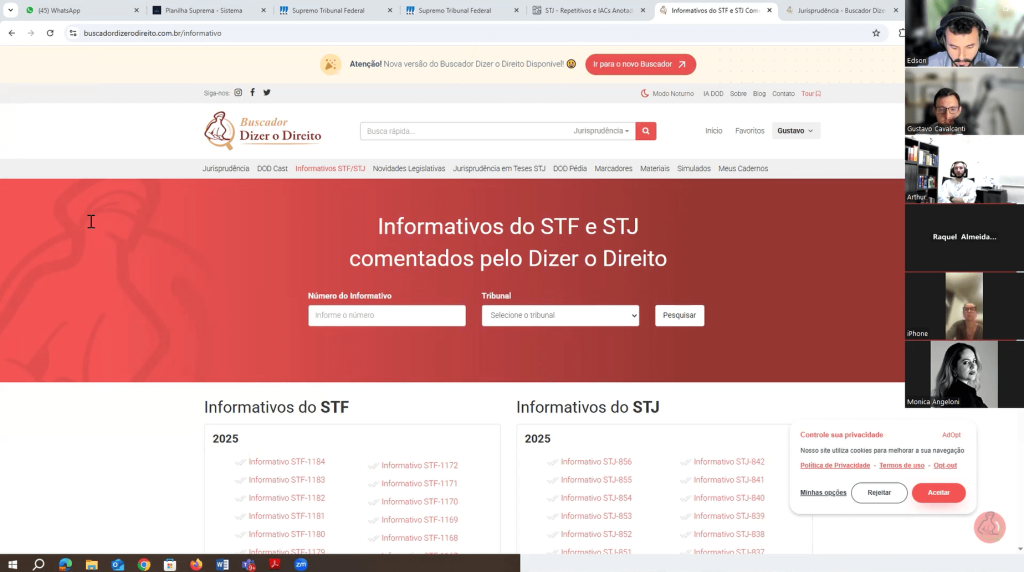The image size is (1024, 572).
Task: Go to Favoritos
Action: (x=750, y=131)
